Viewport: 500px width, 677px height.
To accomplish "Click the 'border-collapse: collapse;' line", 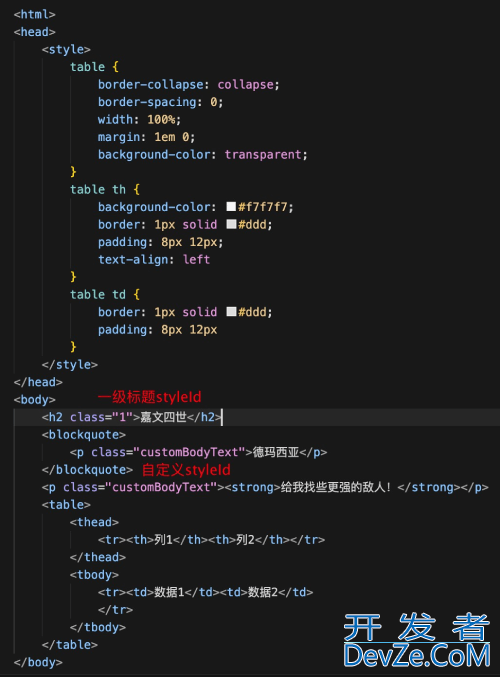I will 189,84.
